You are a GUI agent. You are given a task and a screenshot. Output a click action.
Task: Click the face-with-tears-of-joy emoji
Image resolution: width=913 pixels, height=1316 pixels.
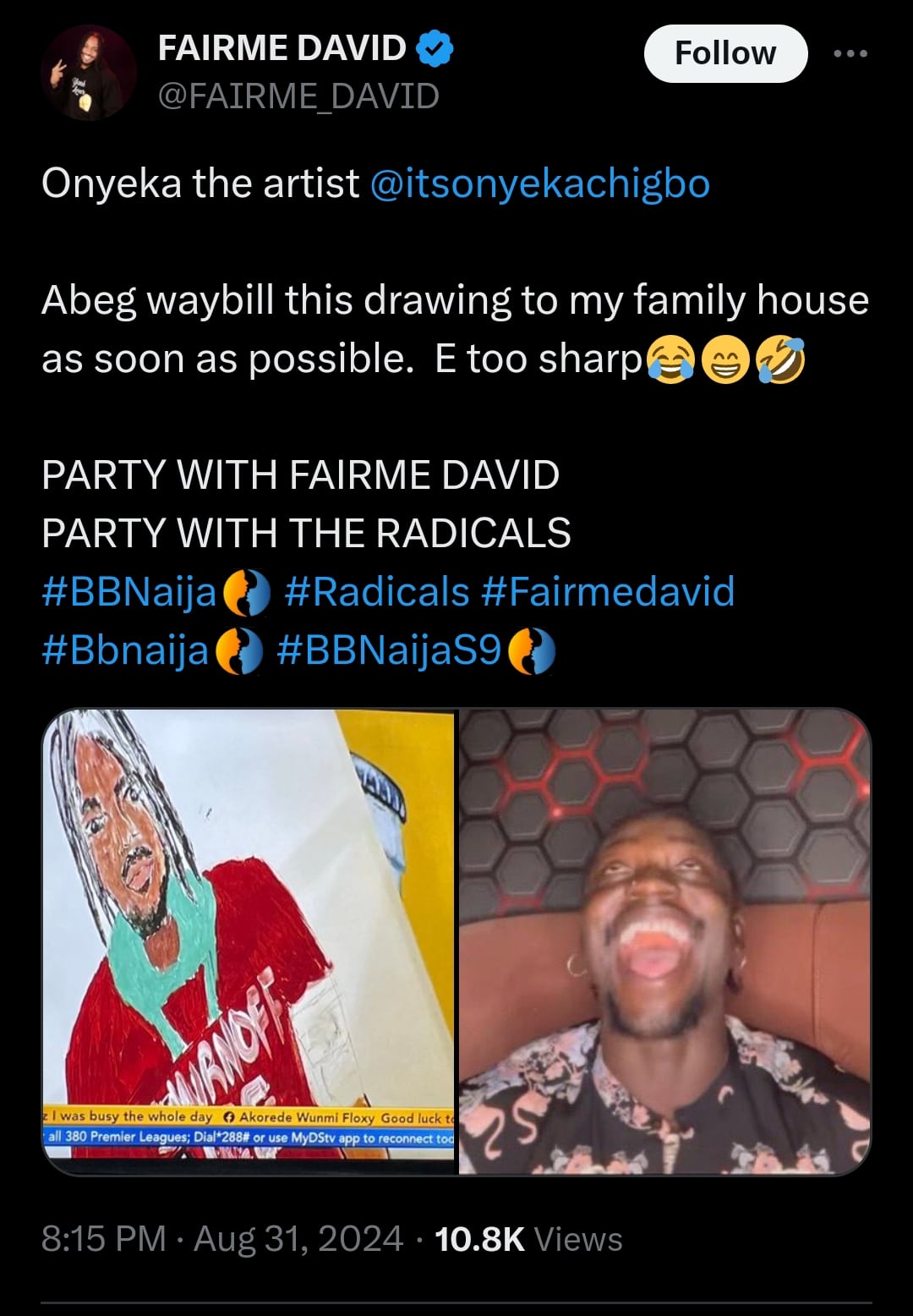(670, 360)
